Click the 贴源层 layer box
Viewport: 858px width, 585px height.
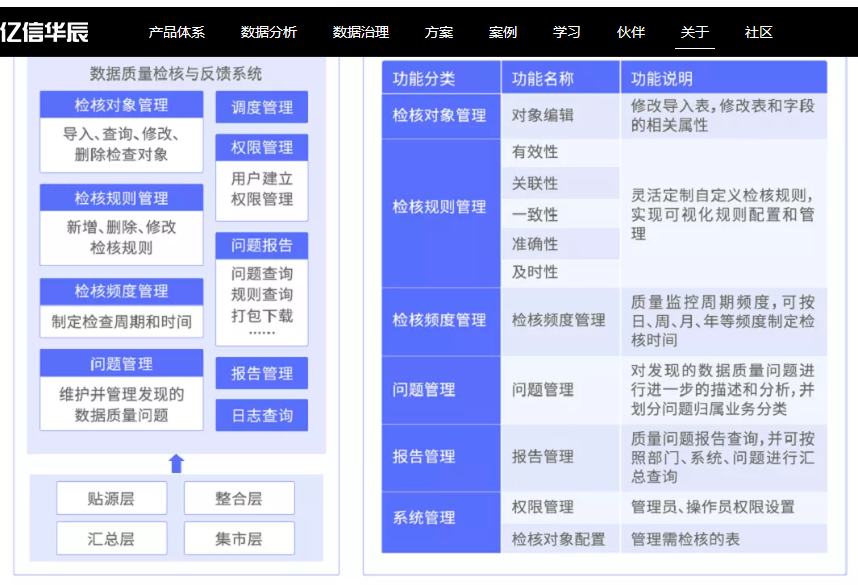click(111, 498)
